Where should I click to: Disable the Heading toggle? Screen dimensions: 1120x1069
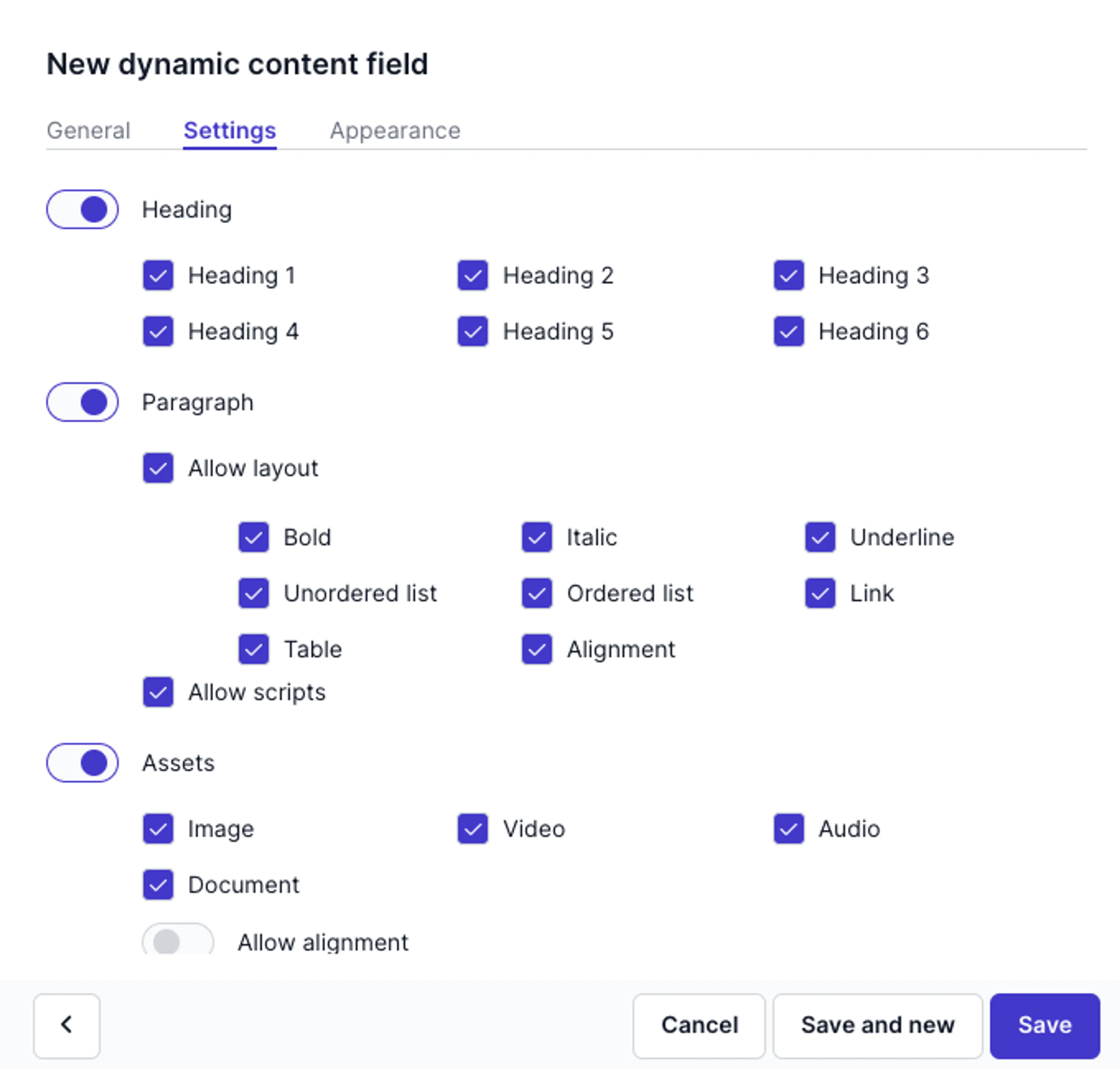click(x=82, y=210)
